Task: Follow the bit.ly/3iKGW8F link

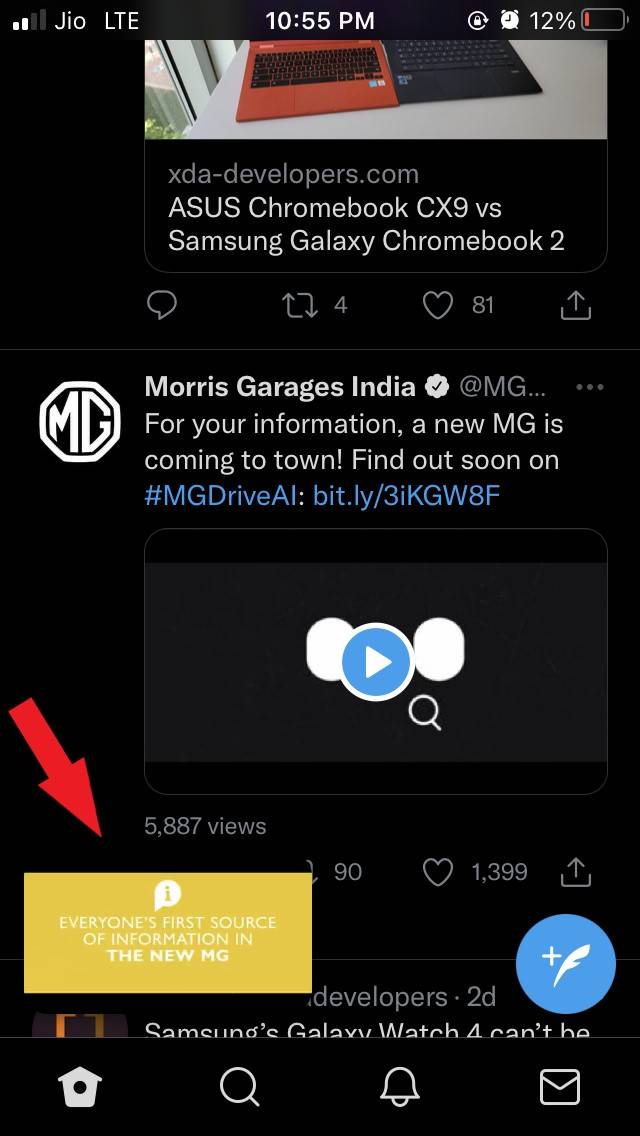Action: 405,496
